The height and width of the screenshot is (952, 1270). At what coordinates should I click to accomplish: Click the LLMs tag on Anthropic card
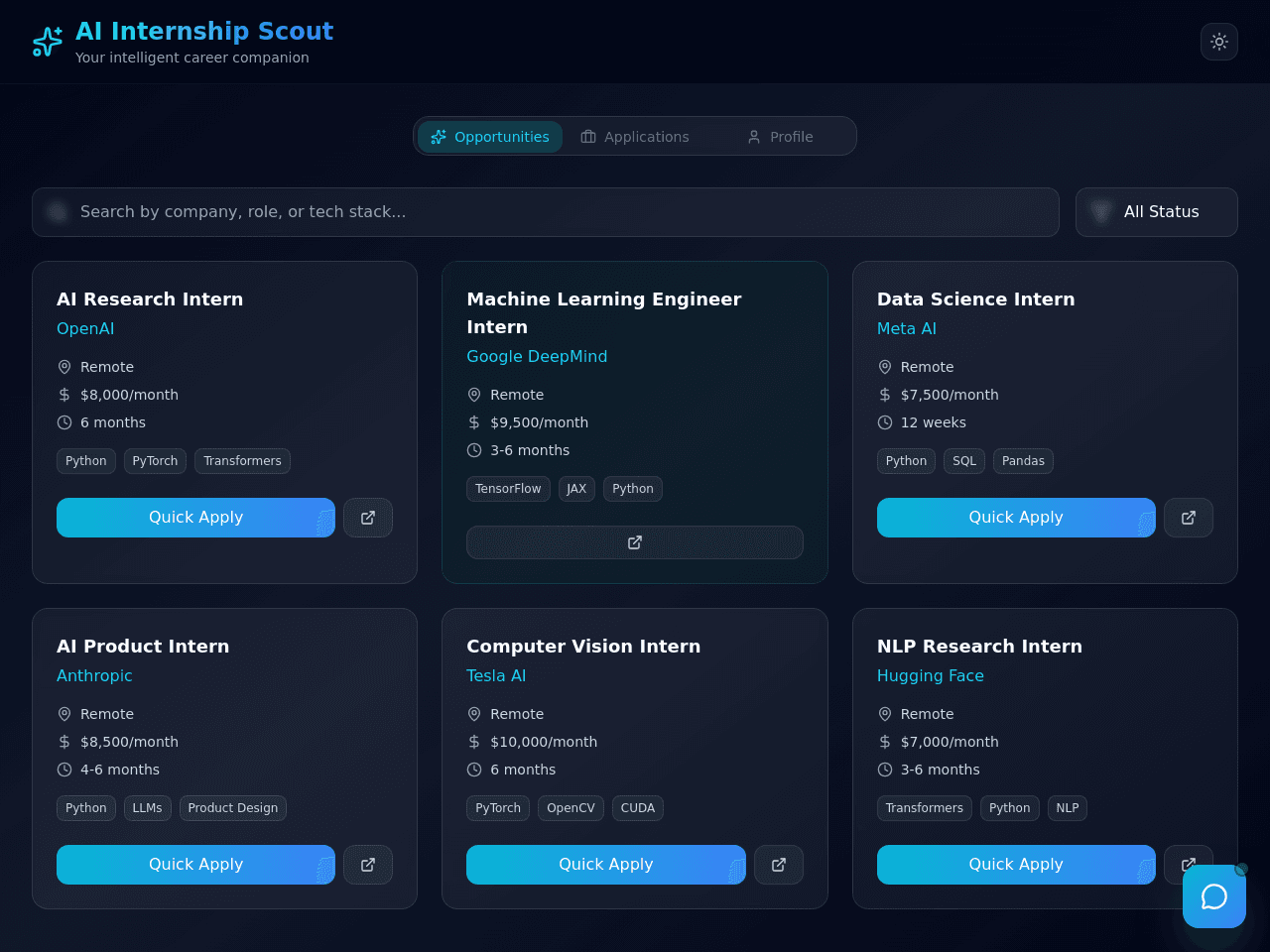click(147, 808)
